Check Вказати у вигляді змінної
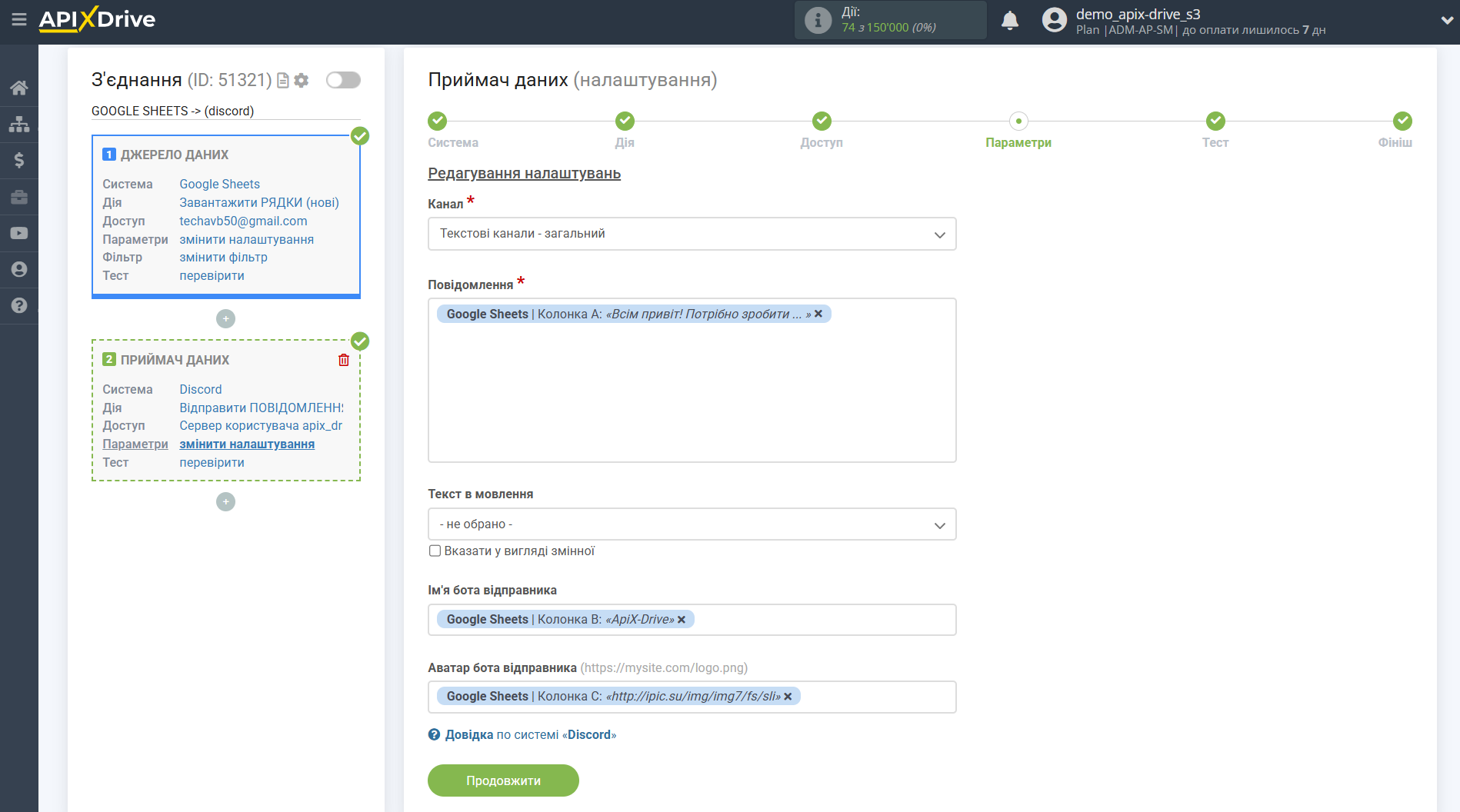1460x812 pixels. [x=435, y=551]
